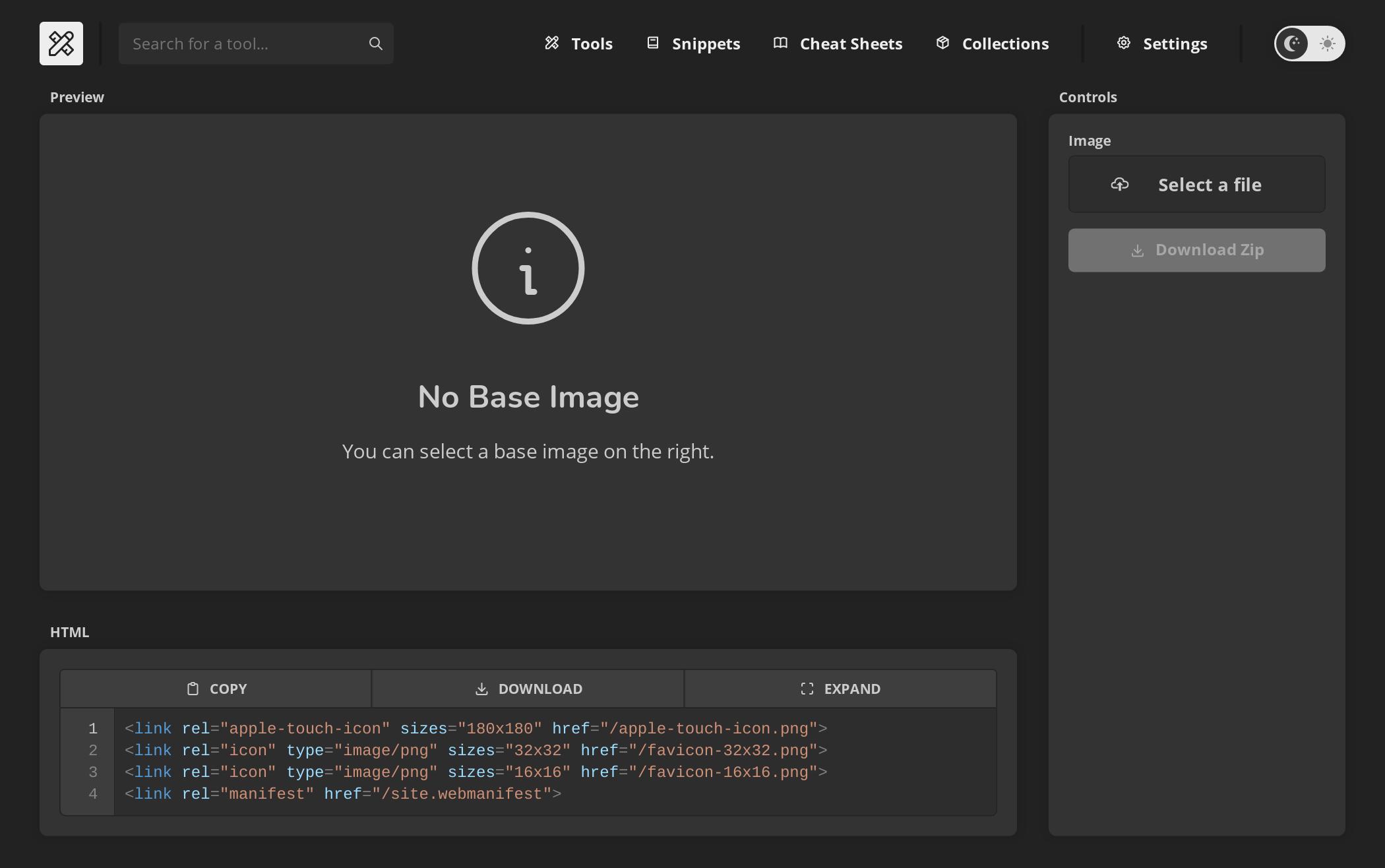Image resolution: width=1385 pixels, height=868 pixels.
Task: Click inside the tool search field
Action: coord(244,43)
